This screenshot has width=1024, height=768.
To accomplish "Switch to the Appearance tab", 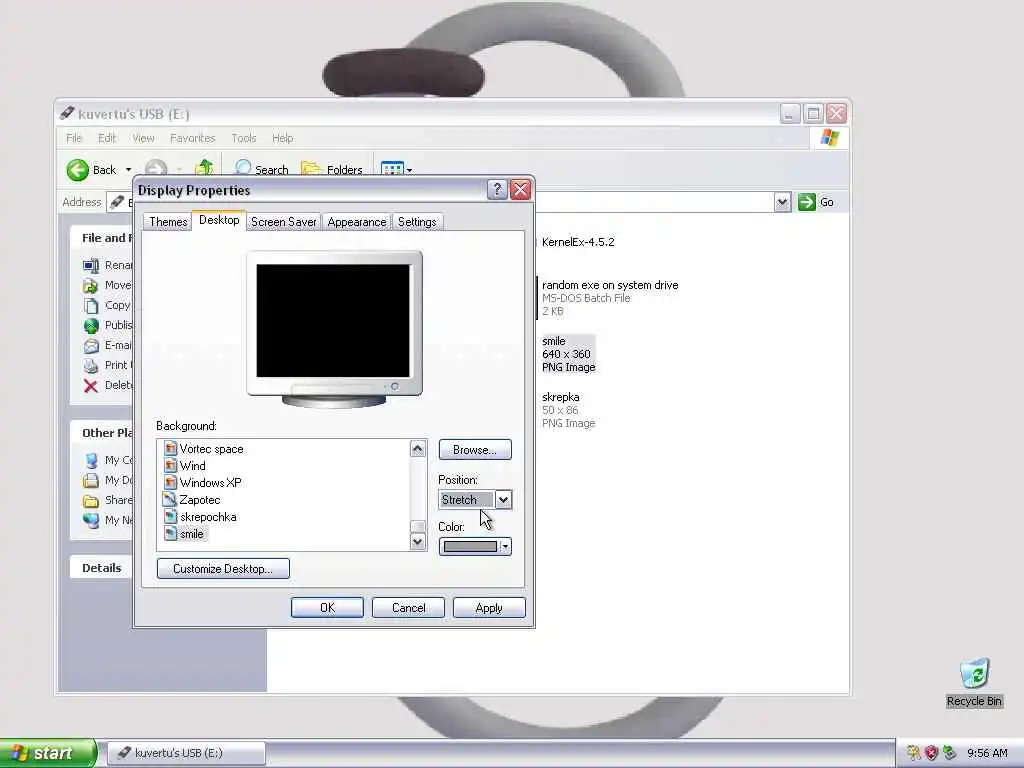I will pyautogui.click(x=357, y=222).
